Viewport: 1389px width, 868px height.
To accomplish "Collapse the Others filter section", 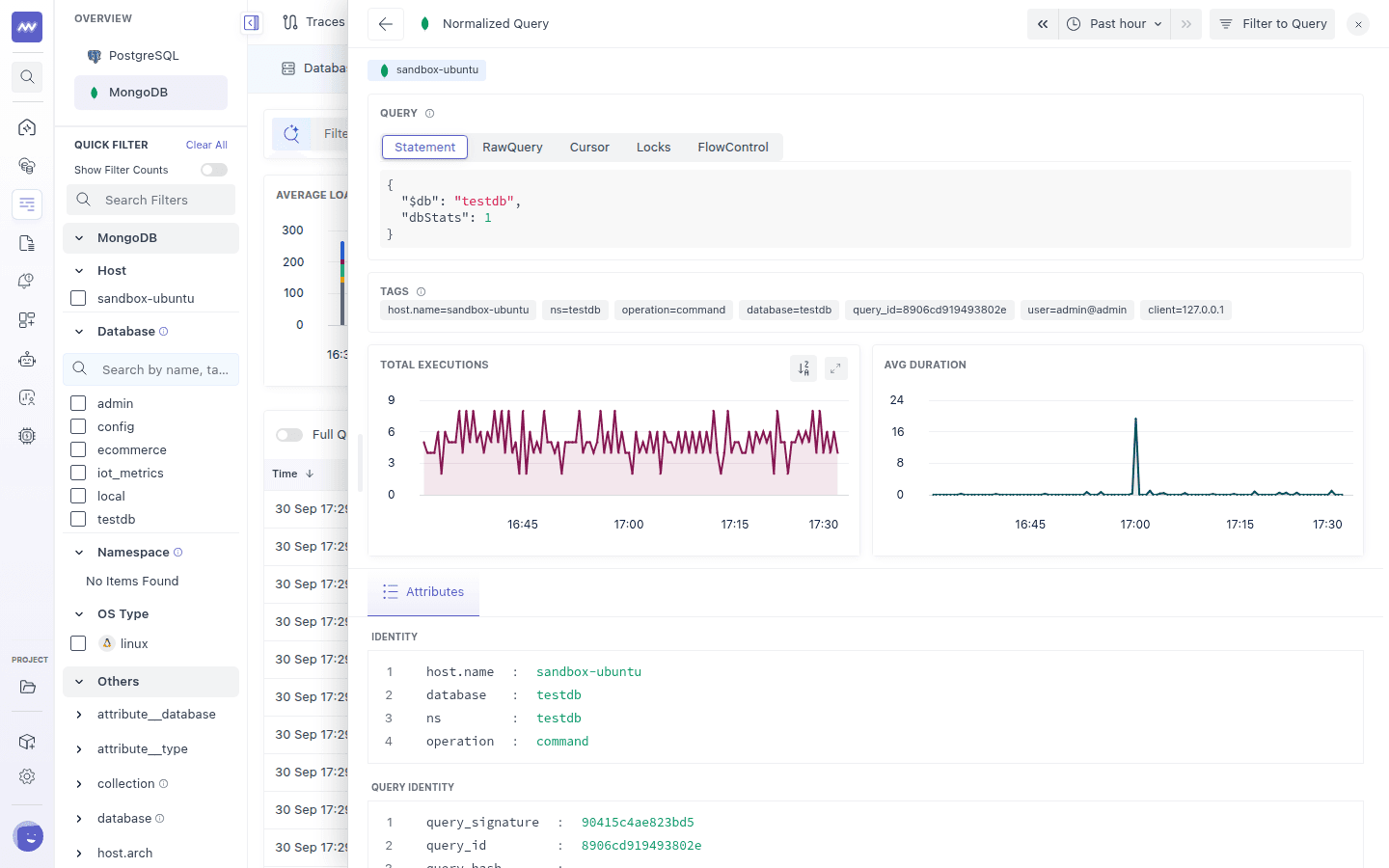I will pos(79,682).
